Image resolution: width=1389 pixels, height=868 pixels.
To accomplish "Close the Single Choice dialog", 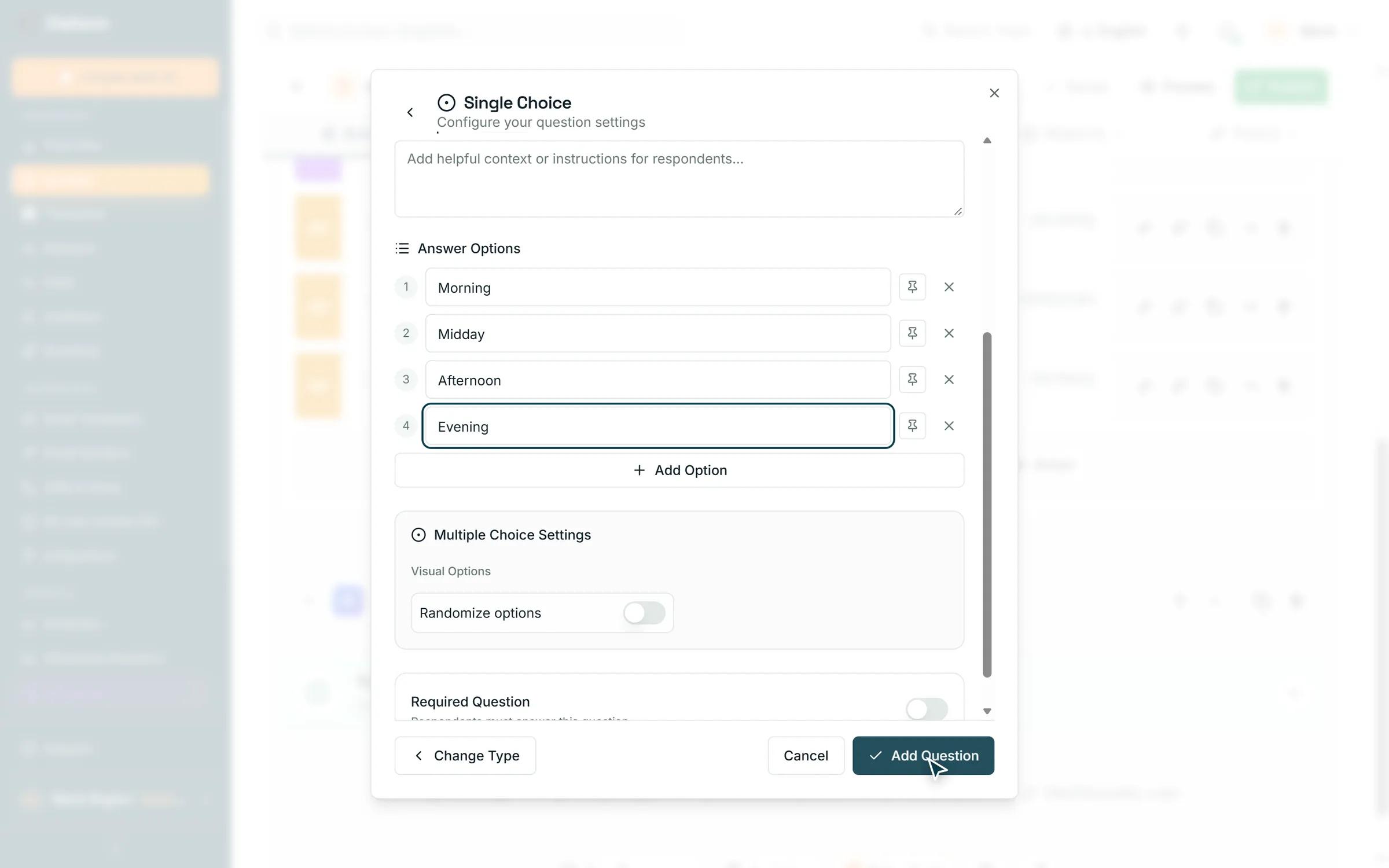I will pyautogui.click(x=994, y=93).
